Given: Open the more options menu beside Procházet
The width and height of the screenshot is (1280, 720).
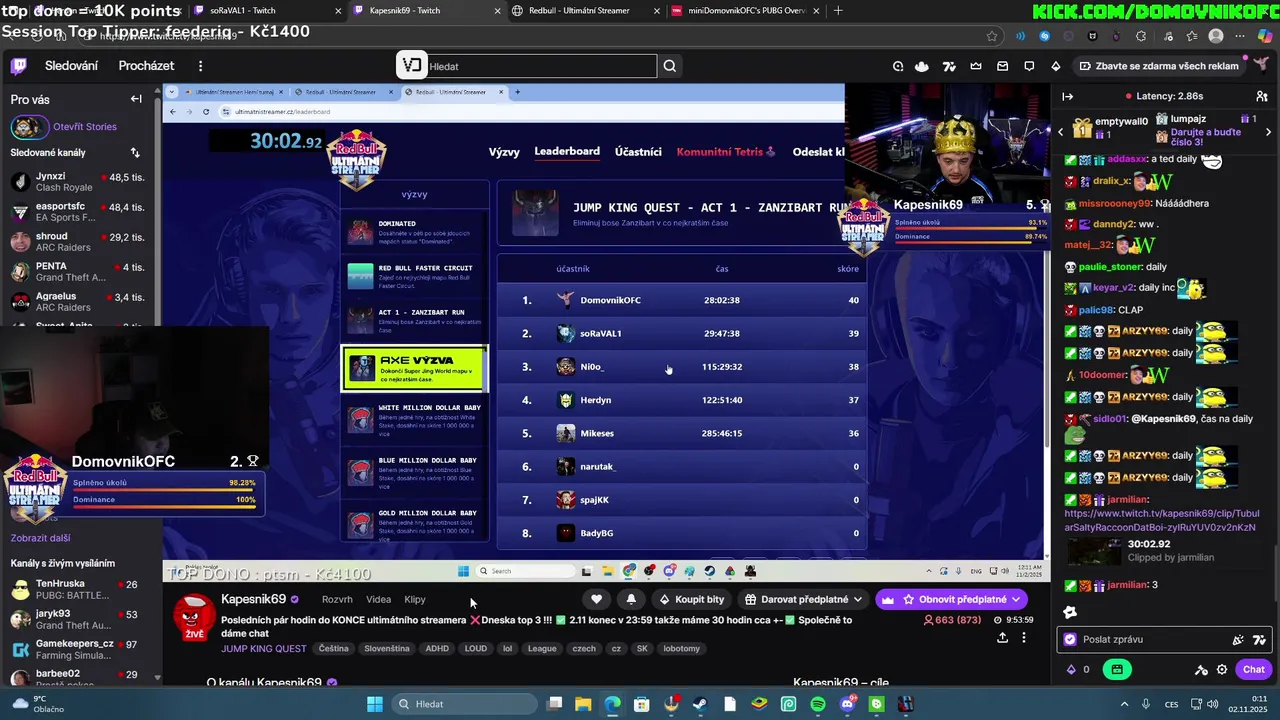Looking at the screenshot, I should coord(200,66).
